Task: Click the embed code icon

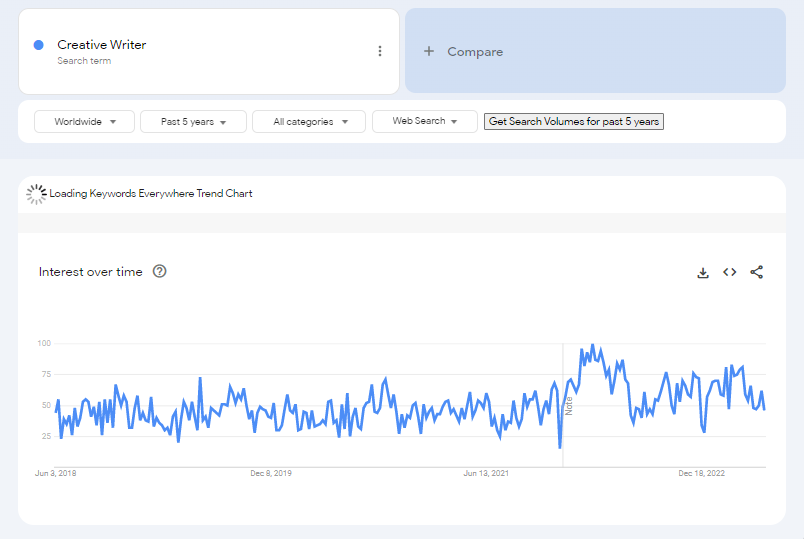Action: click(730, 272)
